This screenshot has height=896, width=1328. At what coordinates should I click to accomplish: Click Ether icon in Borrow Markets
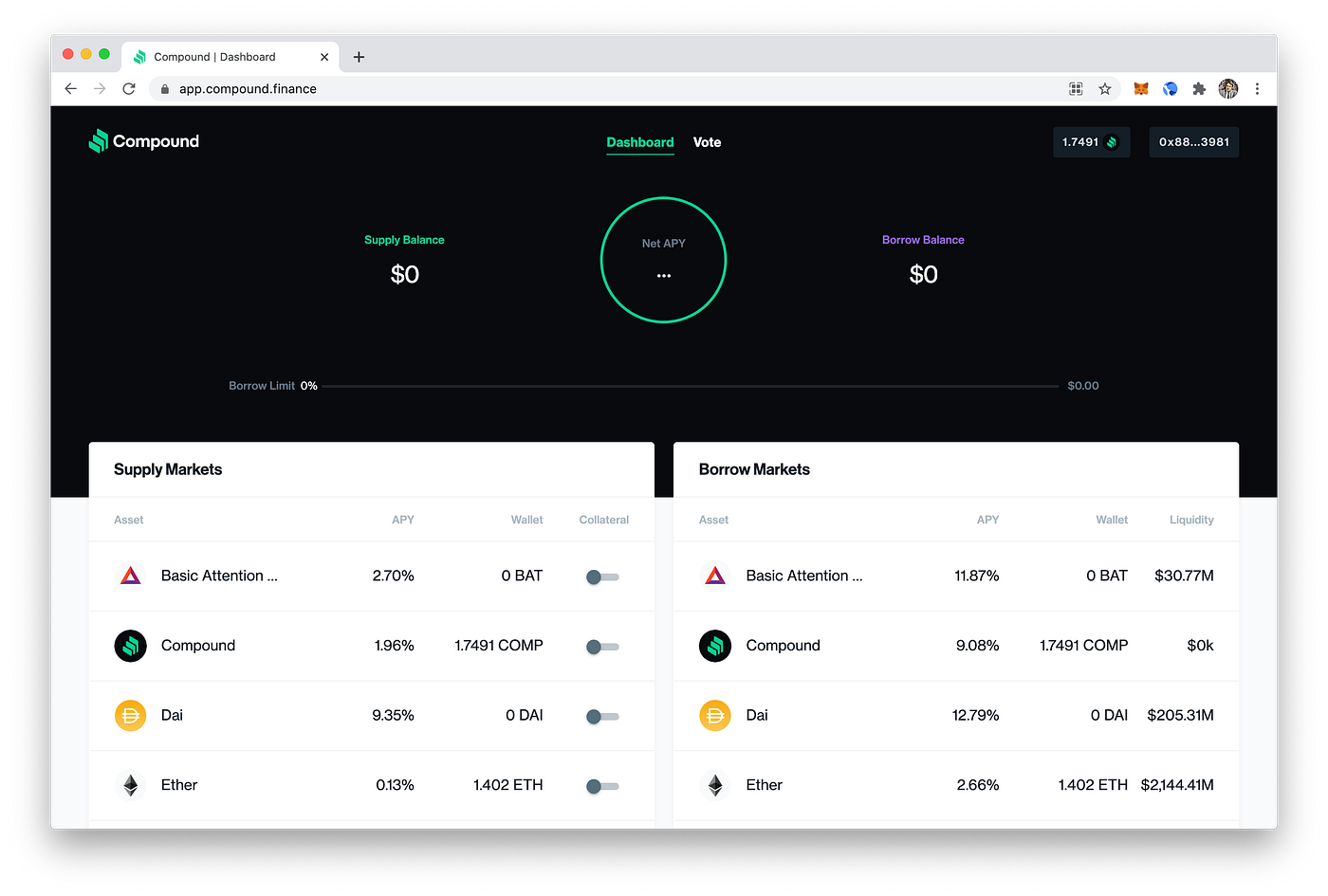(x=715, y=785)
